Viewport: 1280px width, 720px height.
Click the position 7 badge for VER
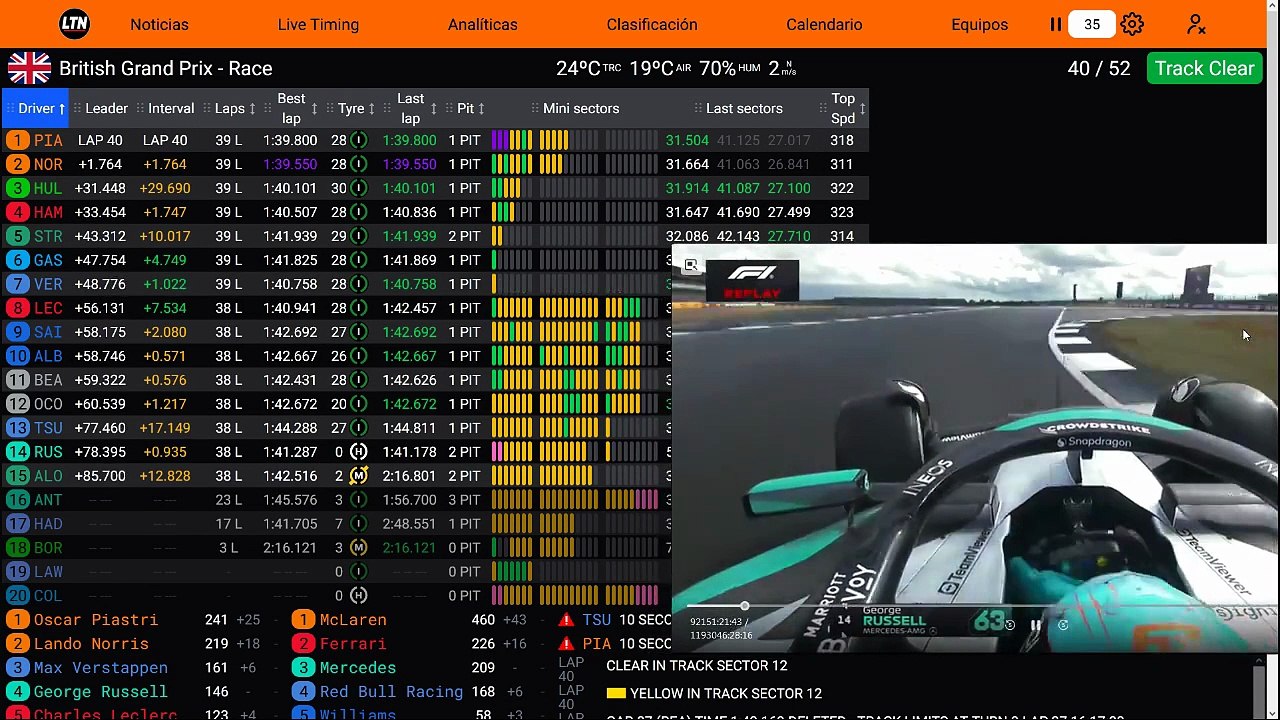coord(17,284)
